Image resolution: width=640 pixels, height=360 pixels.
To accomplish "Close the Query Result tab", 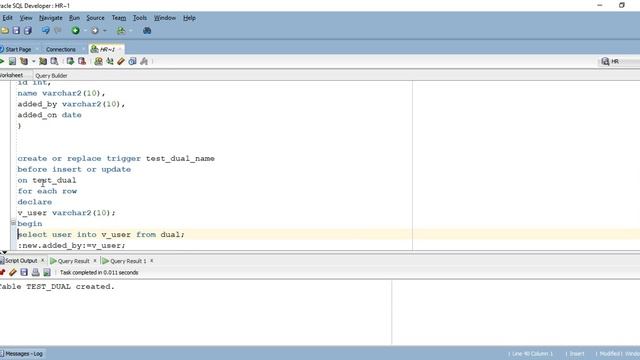I will pyautogui.click(x=95, y=260).
